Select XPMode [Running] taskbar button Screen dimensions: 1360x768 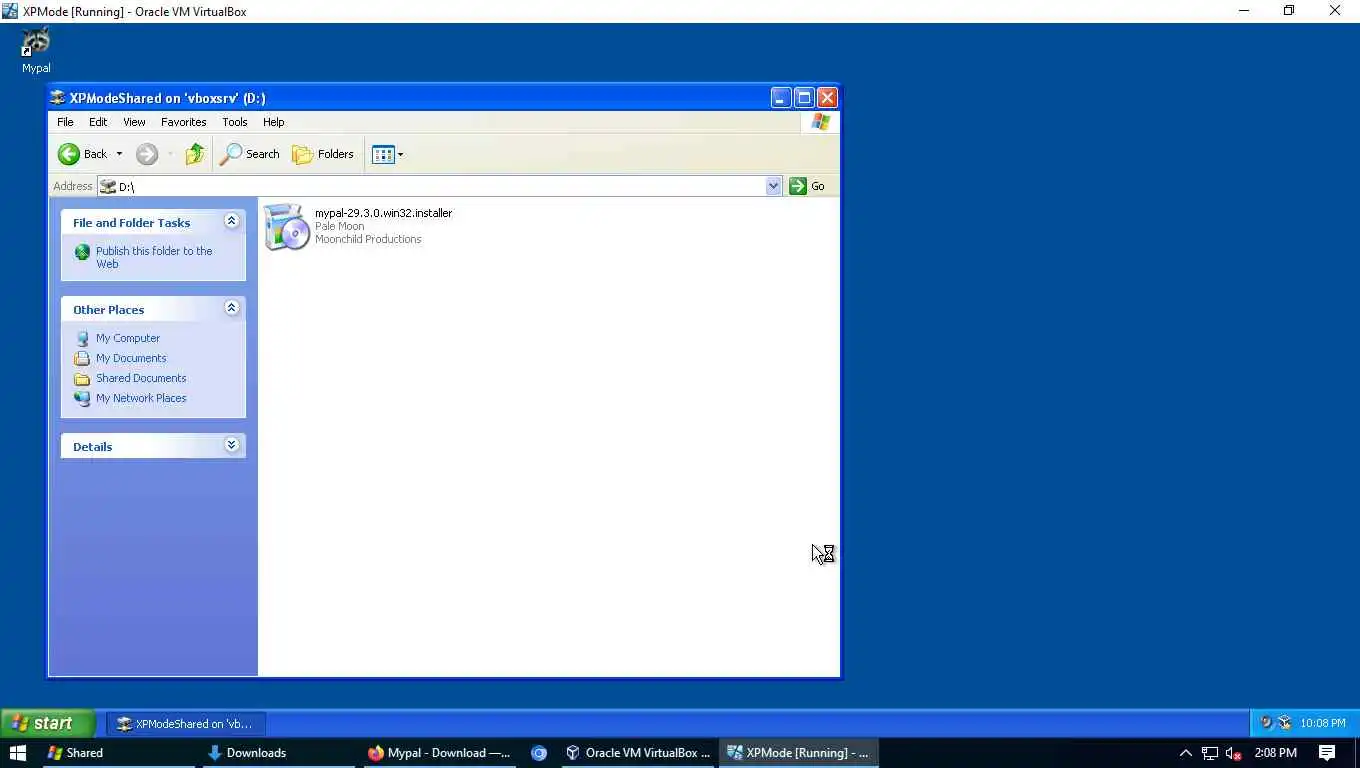798,753
